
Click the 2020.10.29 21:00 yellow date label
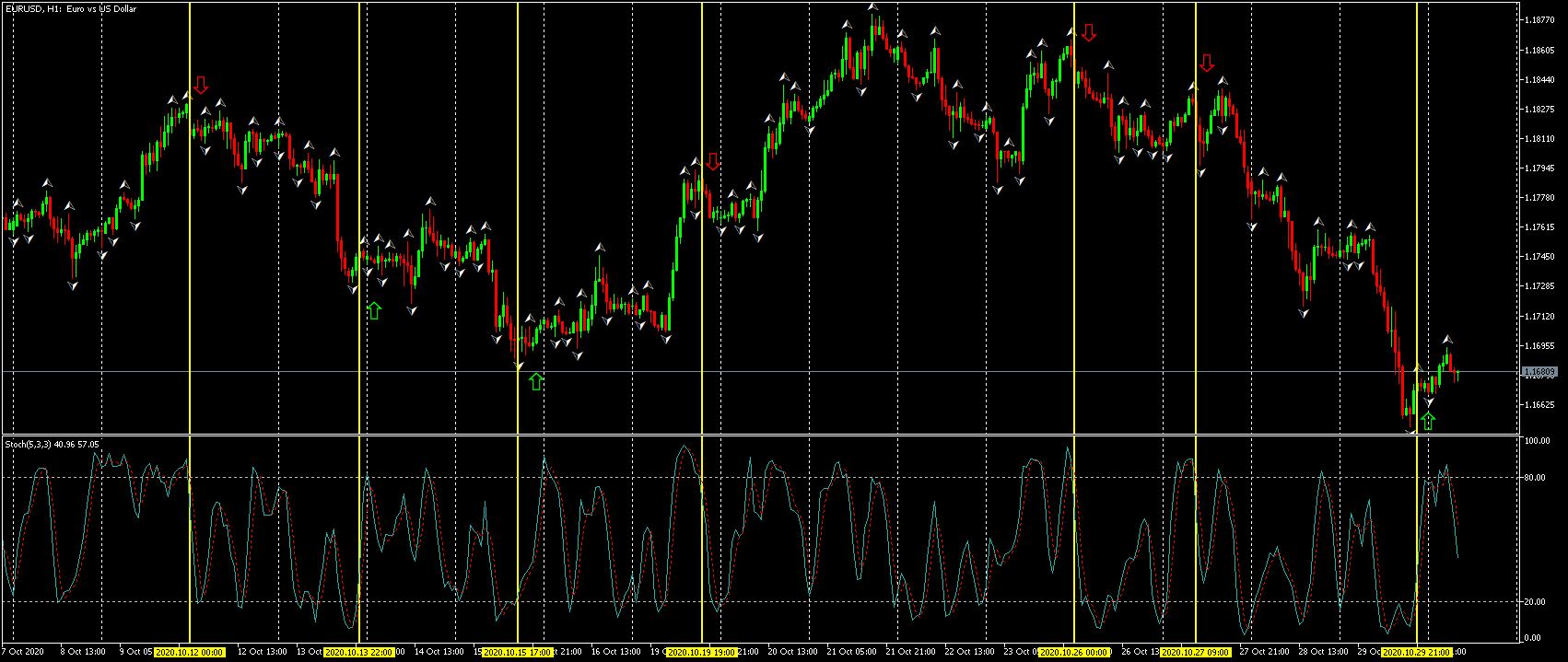(1417, 652)
